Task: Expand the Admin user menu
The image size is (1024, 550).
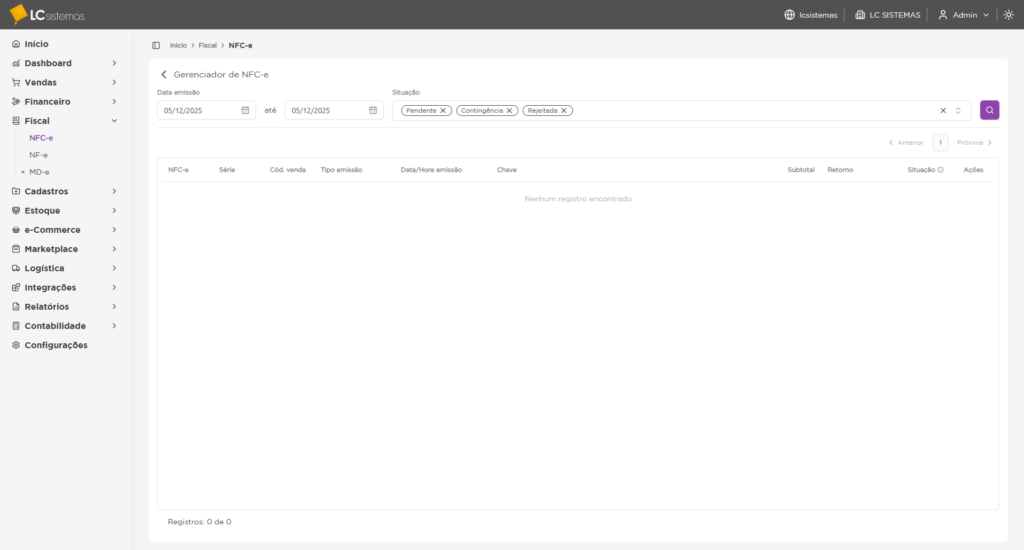Action: point(963,15)
